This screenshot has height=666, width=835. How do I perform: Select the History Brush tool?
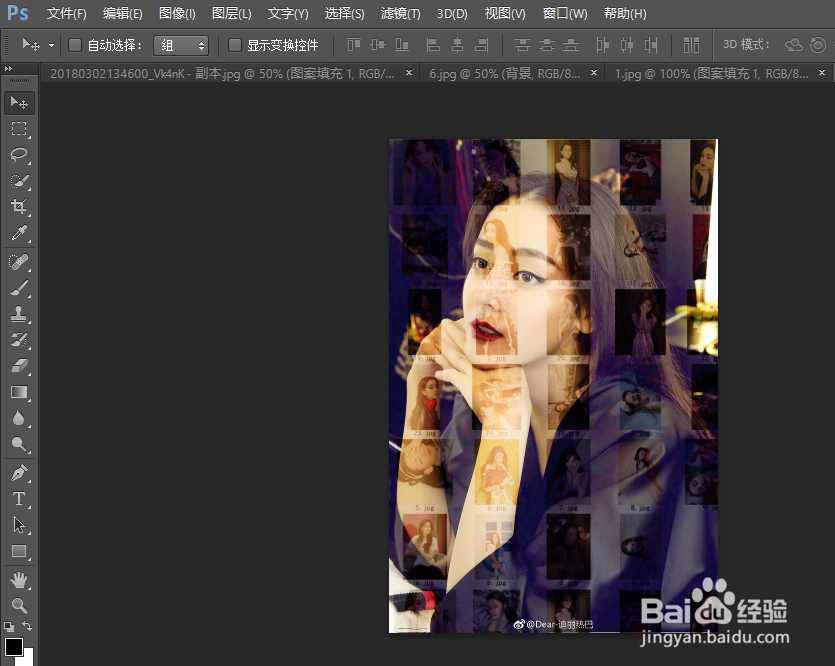pyautogui.click(x=19, y=340)
